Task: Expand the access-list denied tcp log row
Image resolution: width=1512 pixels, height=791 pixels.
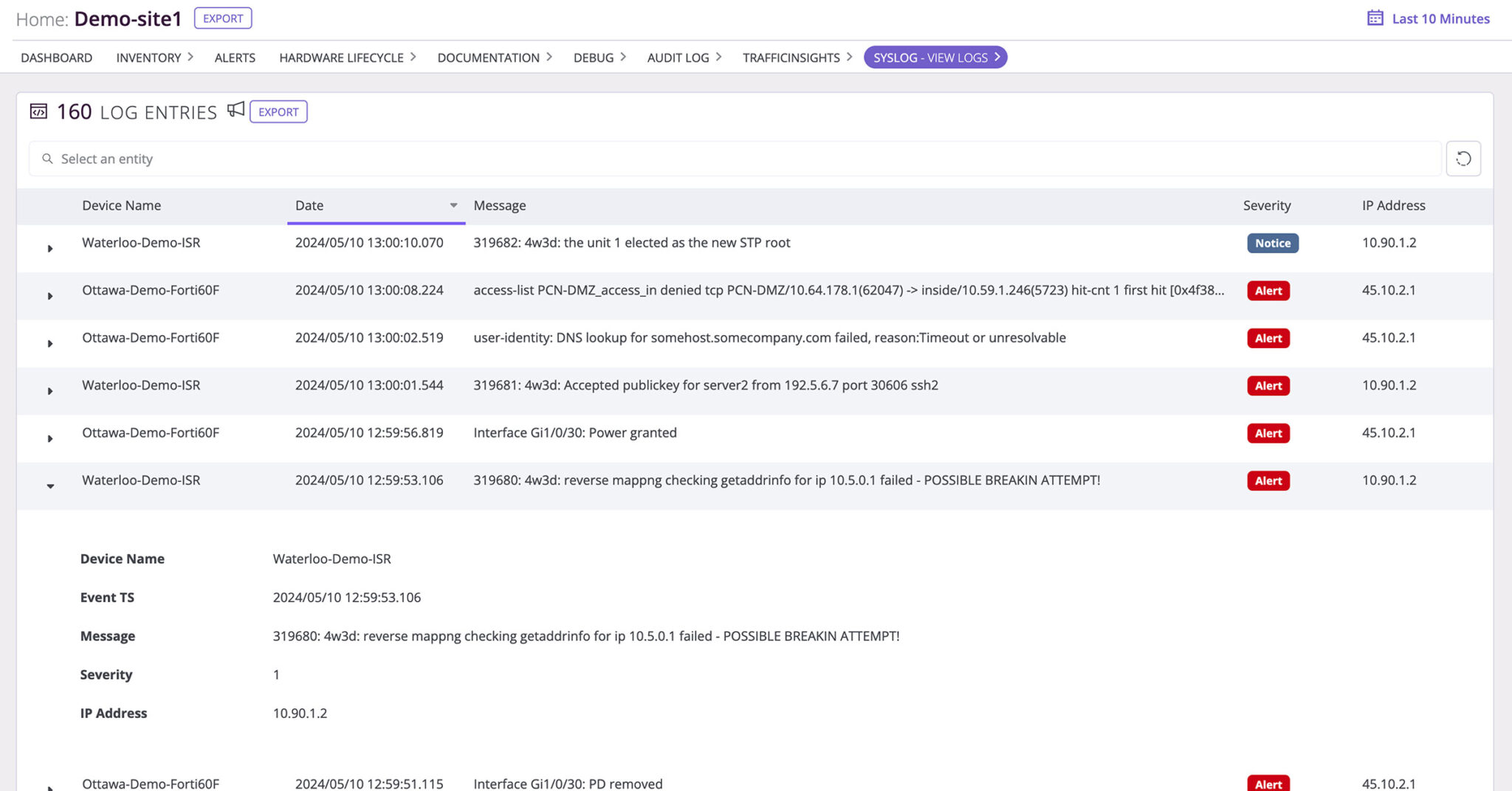Action: point(50,296)
